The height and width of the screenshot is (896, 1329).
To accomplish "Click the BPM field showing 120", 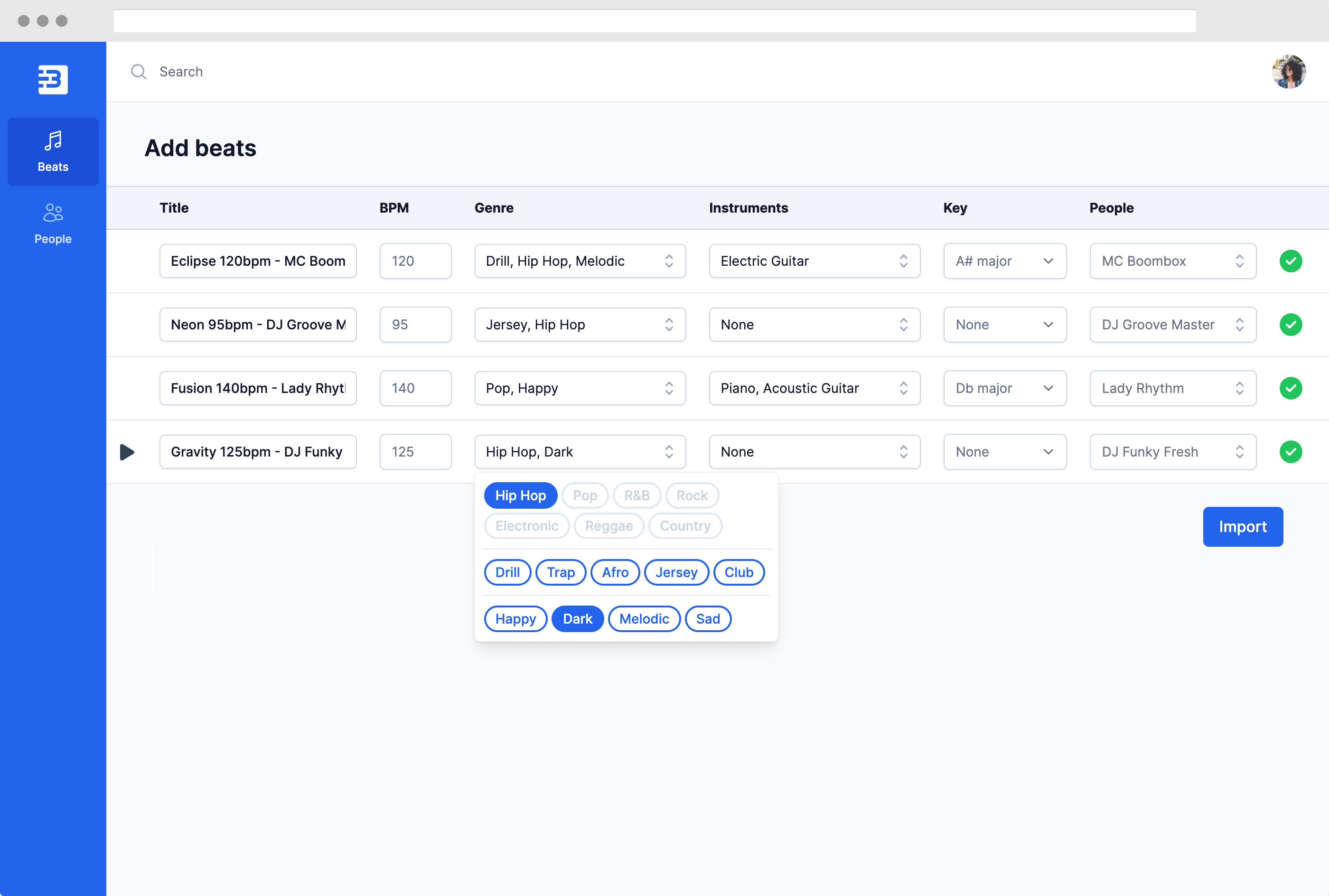I will point(415,261).
